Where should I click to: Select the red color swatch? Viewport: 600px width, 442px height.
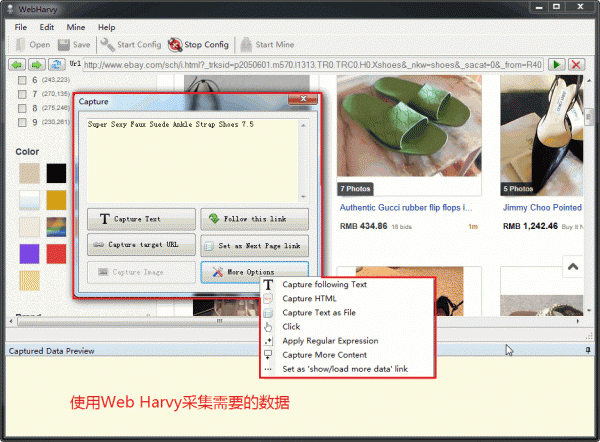pyautogui.click(x=56, y=254)
